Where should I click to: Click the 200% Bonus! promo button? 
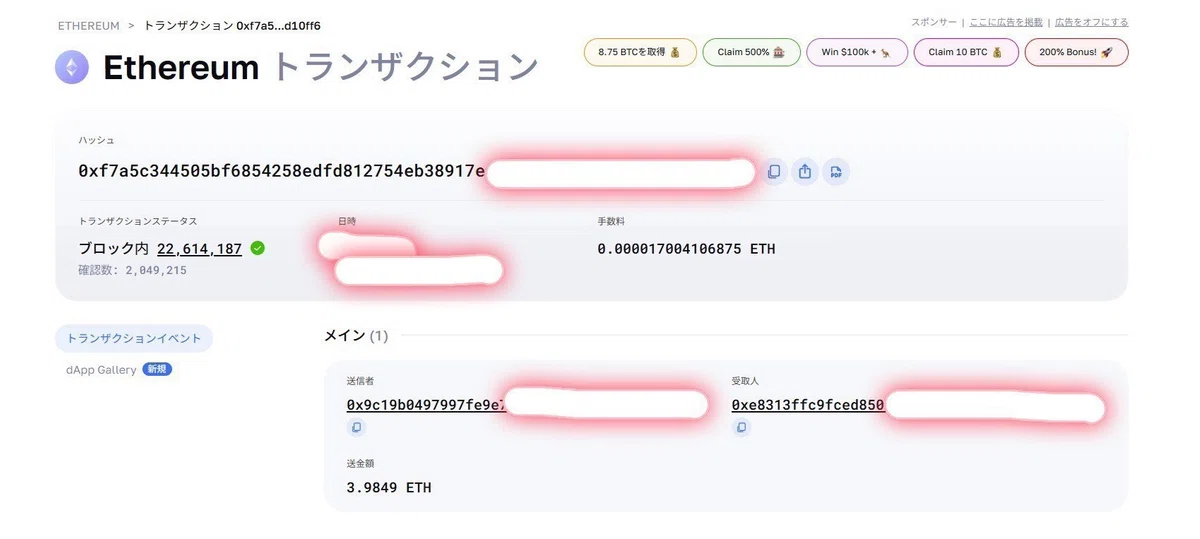point(1076,52)
